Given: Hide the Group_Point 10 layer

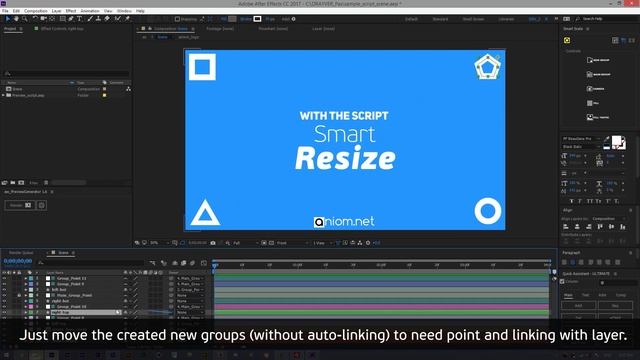Looking at the screenshot, I should tap(4, 307).
